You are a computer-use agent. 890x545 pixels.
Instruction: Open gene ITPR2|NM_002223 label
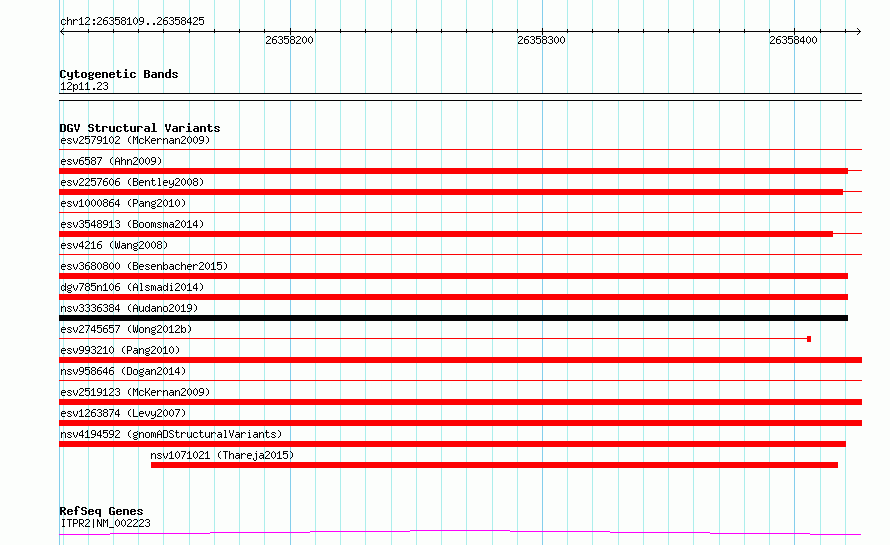106,523
